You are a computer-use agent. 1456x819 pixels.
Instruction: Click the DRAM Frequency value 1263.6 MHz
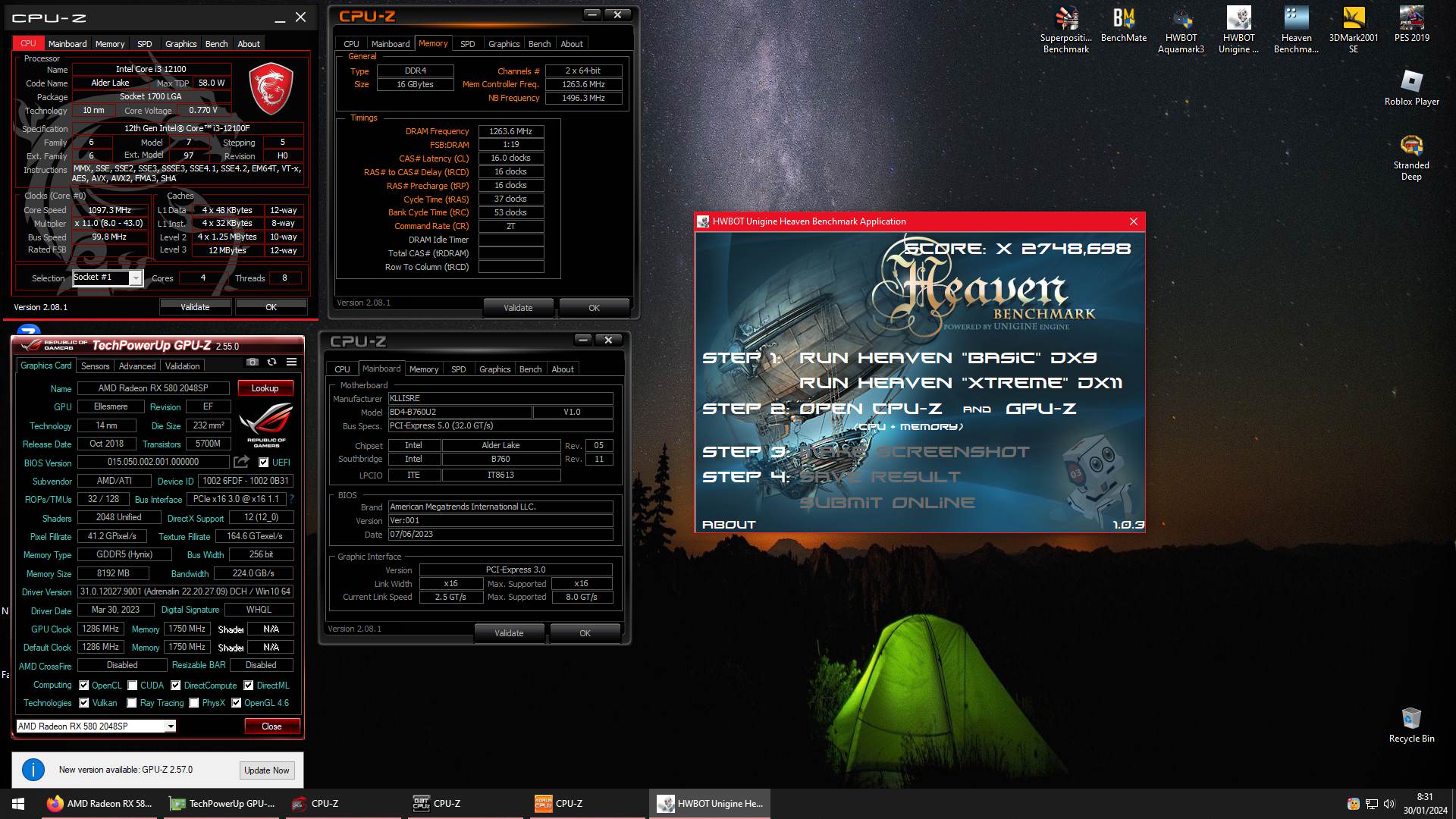coord(511,131)
